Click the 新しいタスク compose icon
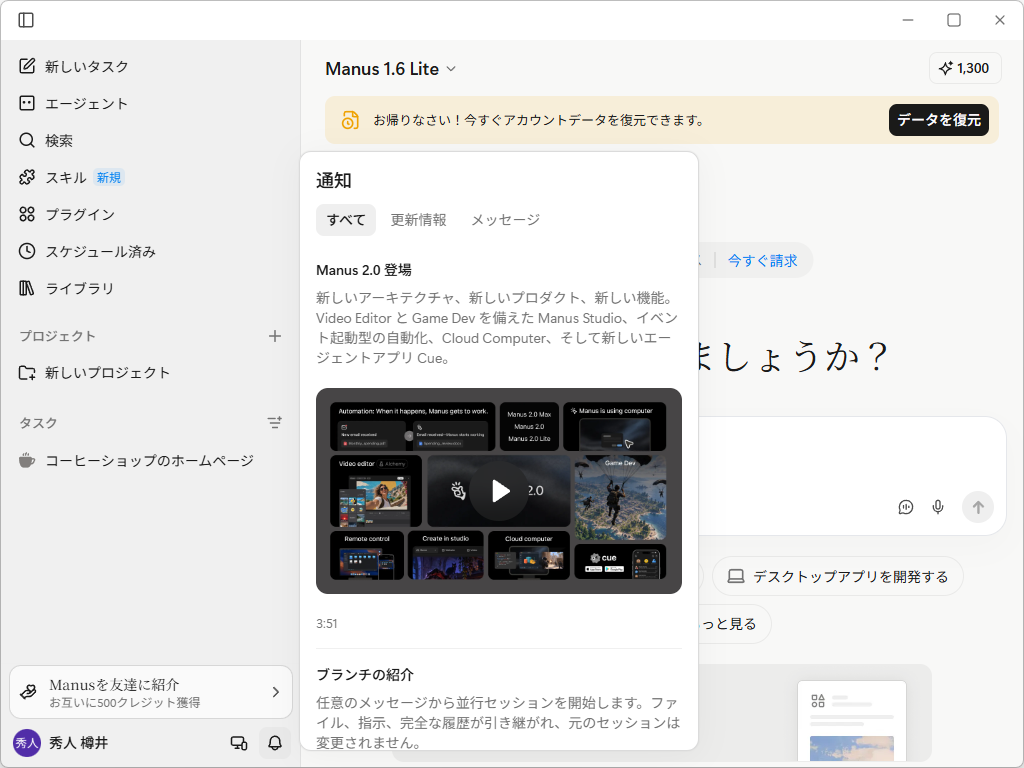 (27, 66)
